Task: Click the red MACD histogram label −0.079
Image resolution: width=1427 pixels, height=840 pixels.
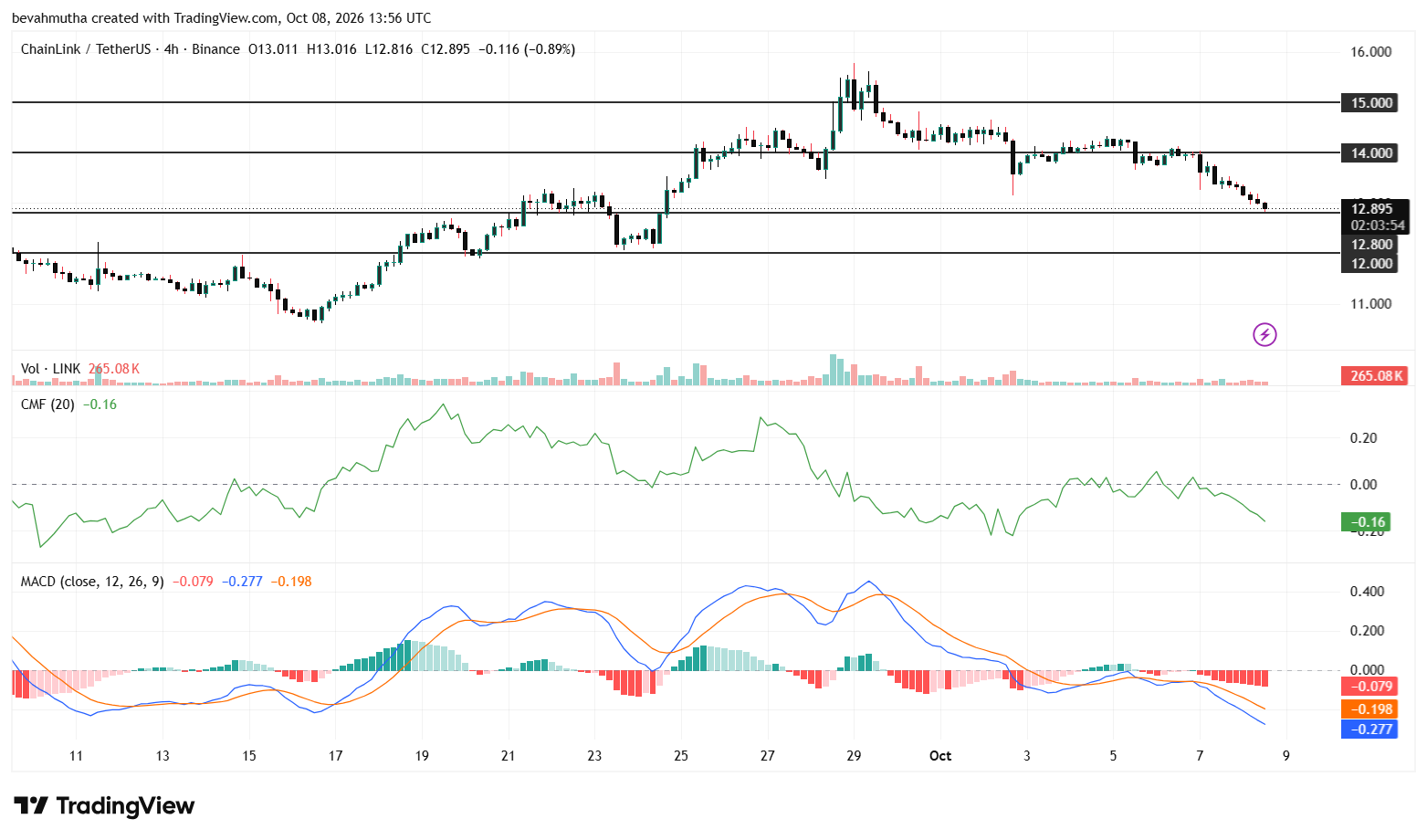Action: (1369, 687)
